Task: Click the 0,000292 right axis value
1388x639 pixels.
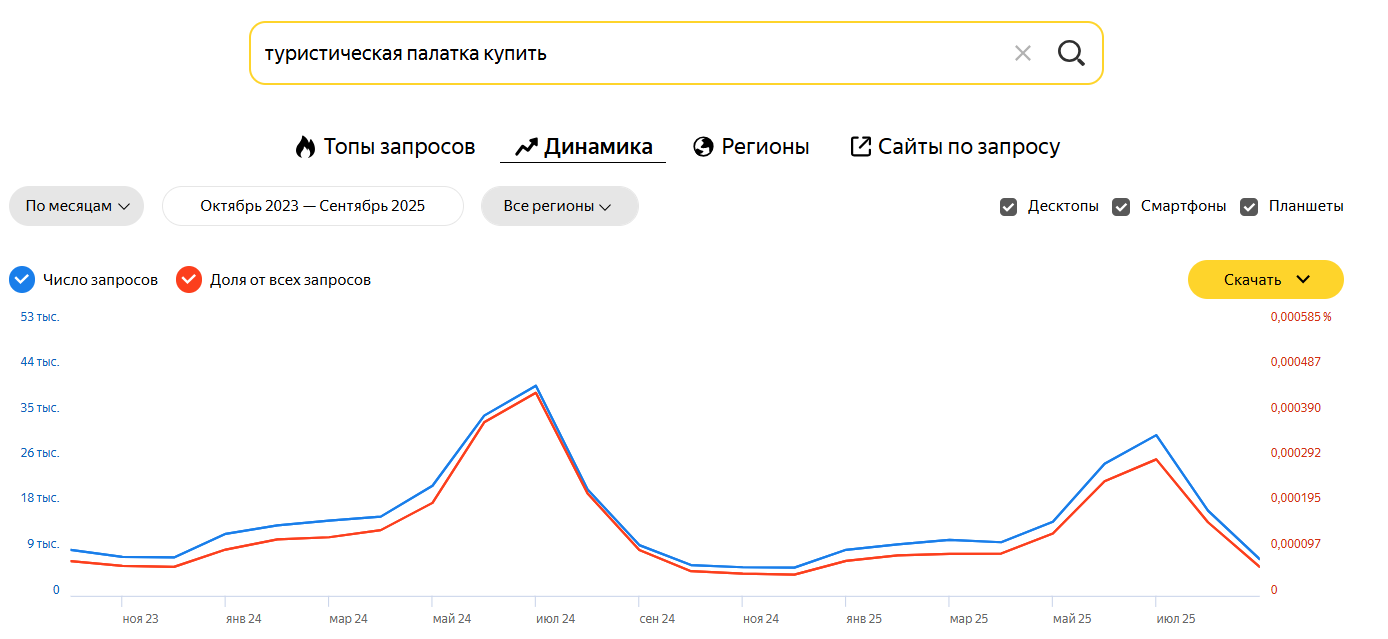Action: tap(1296, 453)
